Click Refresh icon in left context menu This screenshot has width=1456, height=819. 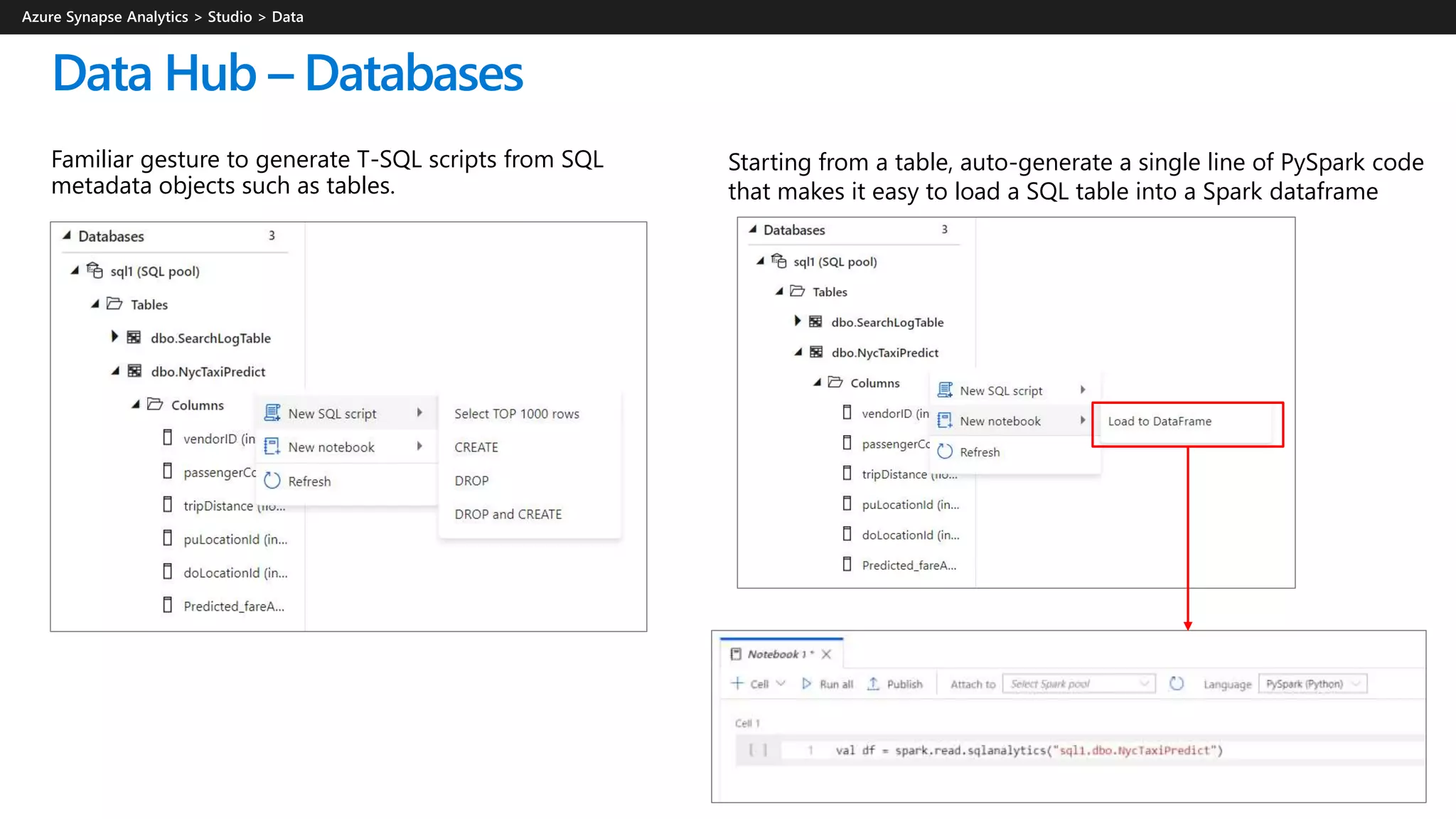[272, 481]
